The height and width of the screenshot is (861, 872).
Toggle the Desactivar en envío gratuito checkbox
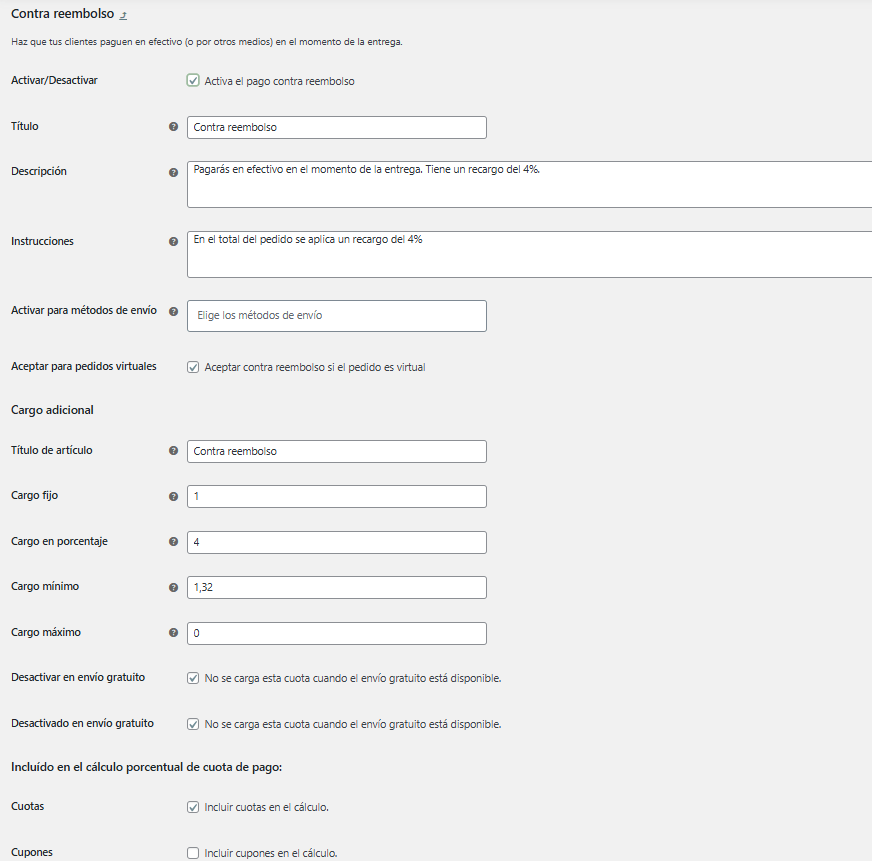193,678
